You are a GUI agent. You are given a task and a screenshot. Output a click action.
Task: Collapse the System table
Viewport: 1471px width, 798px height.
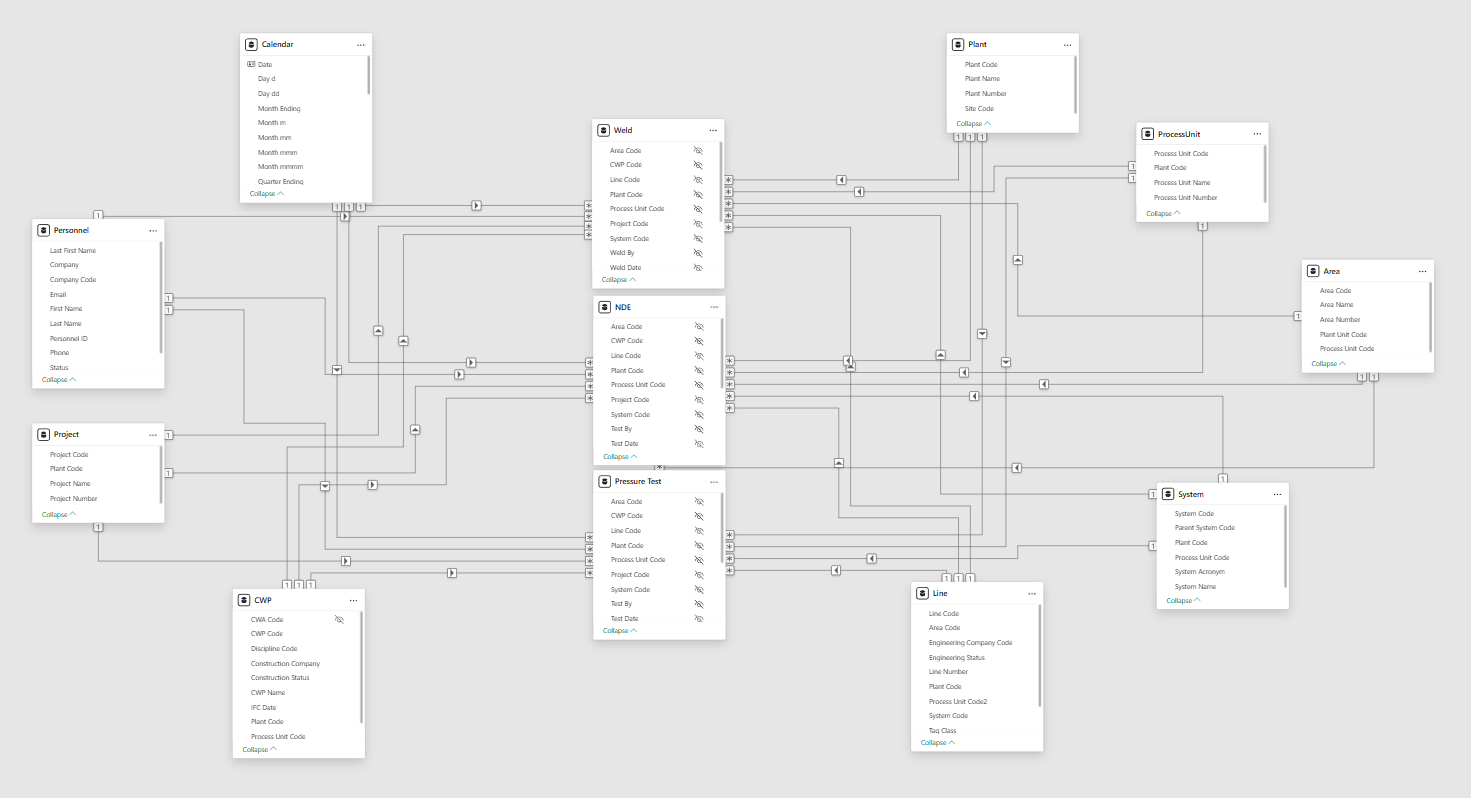pos(1183,600)
